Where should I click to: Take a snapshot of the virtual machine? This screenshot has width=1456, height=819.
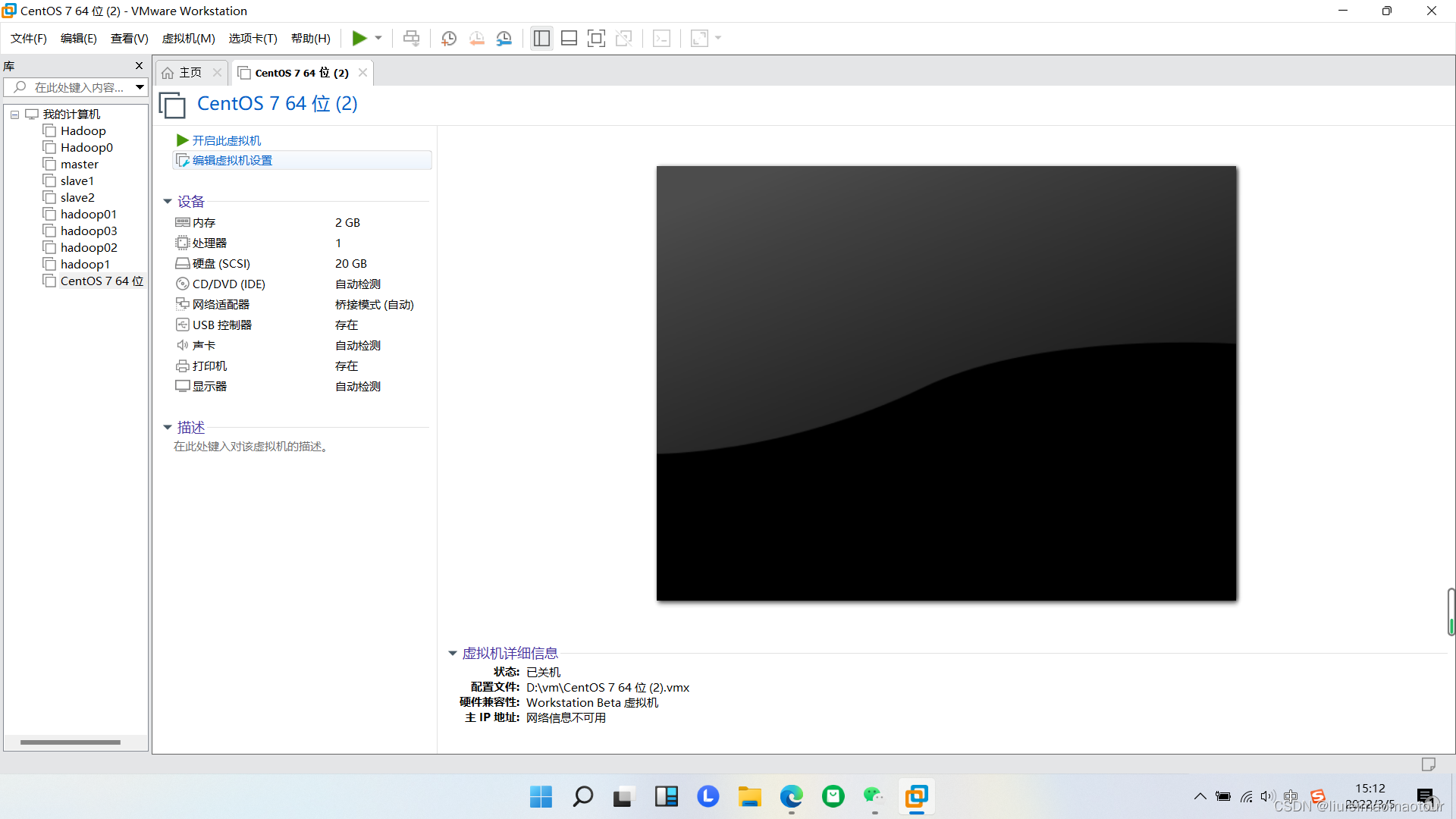[449, 38]
